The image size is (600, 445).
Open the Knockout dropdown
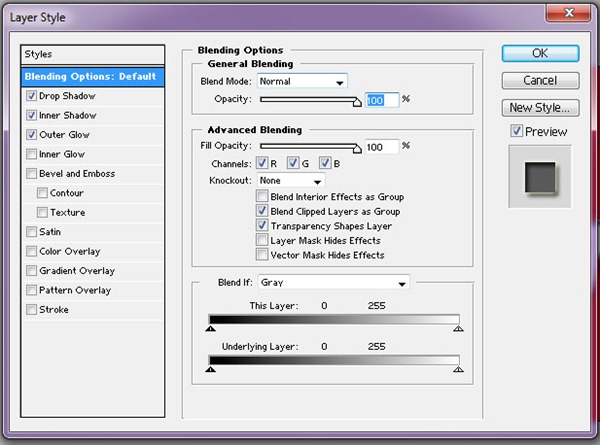(x=291, y=181)
